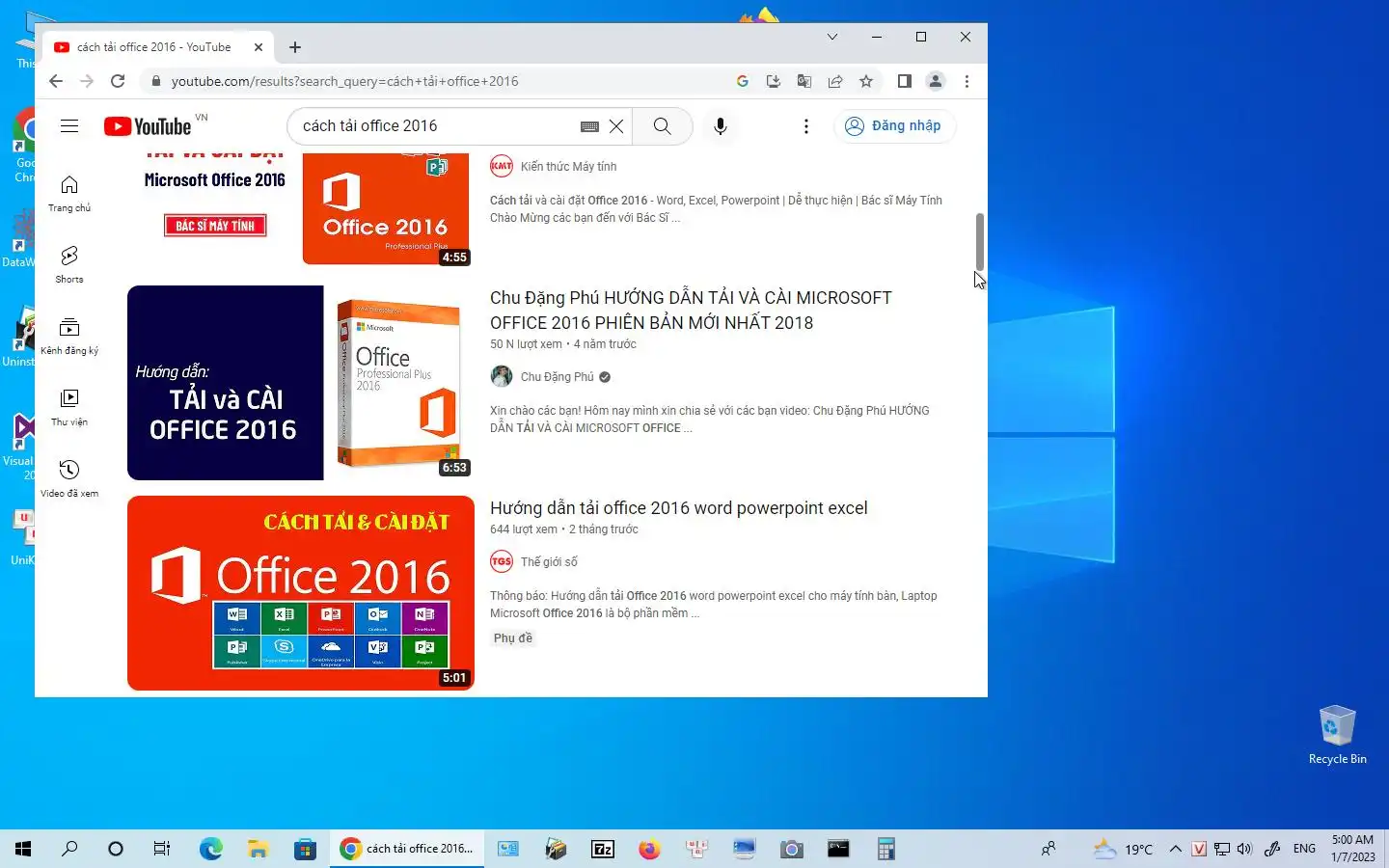Click the page vertical scrollbar thumb
Screen dimensions: 1389x868
pyautogui.click(x=980, y=241)
